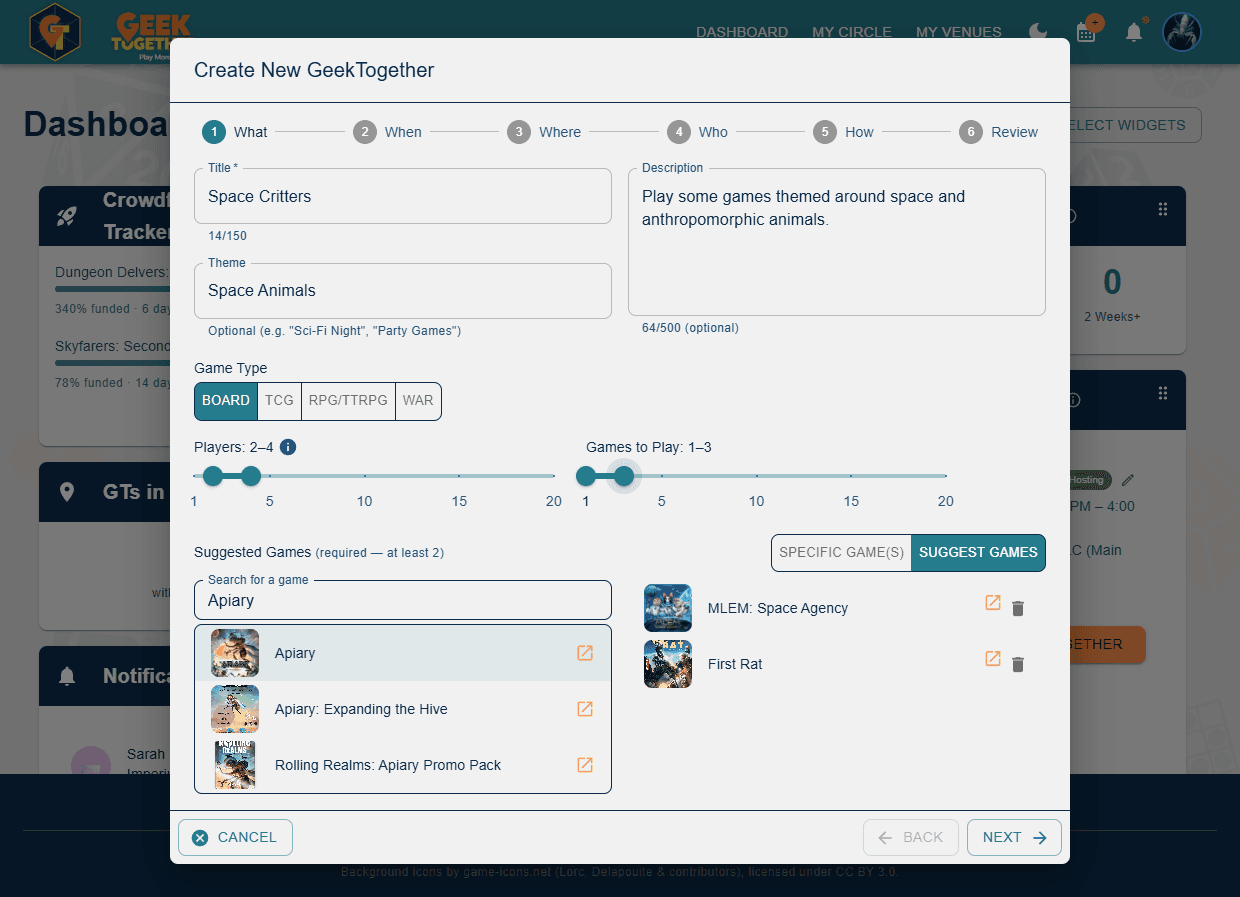This screenshot has height=897, width=1240.
Task: Click the drag handle on second right widget
Action: click(x=1163, y=393)
